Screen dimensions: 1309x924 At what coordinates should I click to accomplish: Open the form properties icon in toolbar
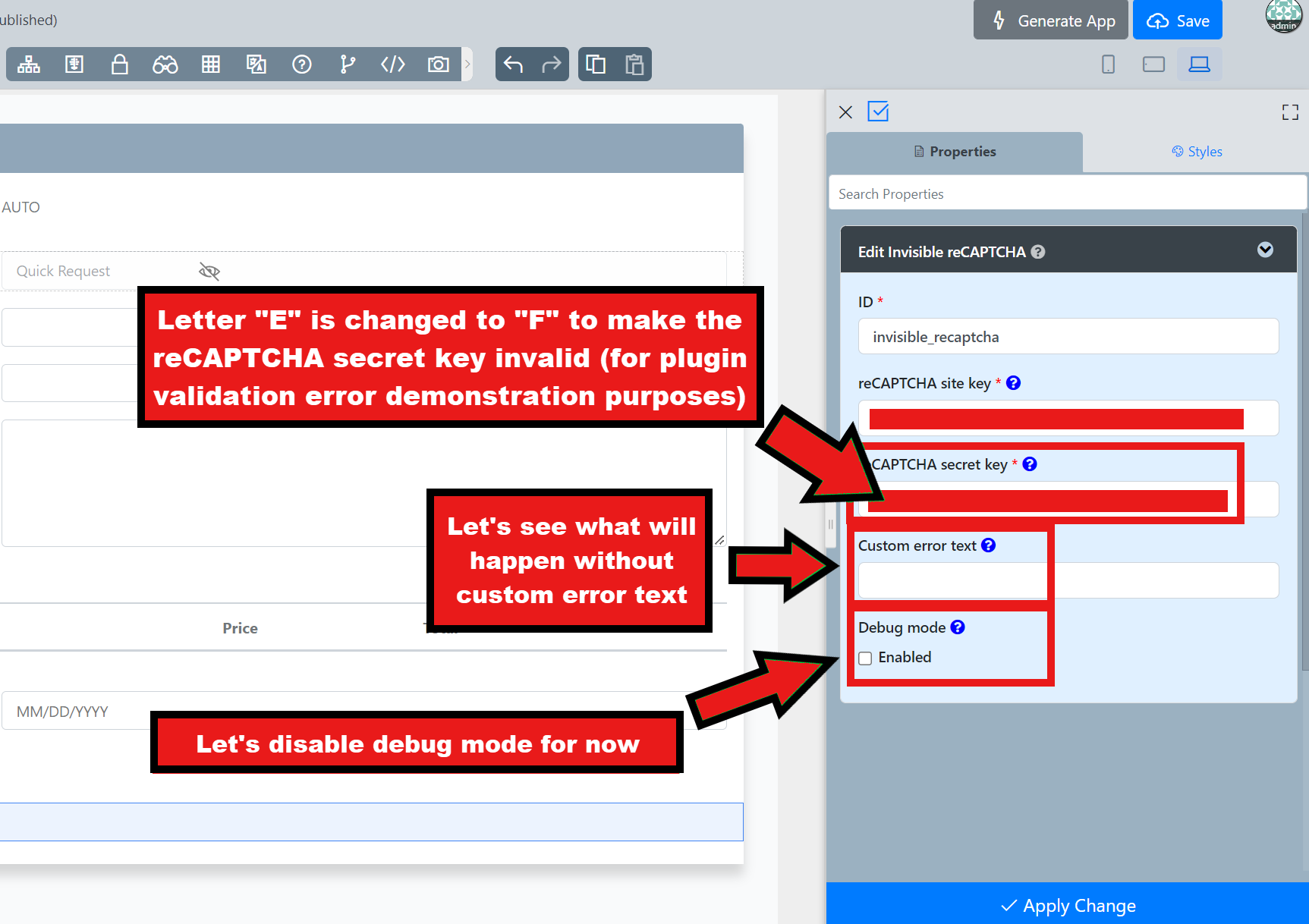(74, 64)
